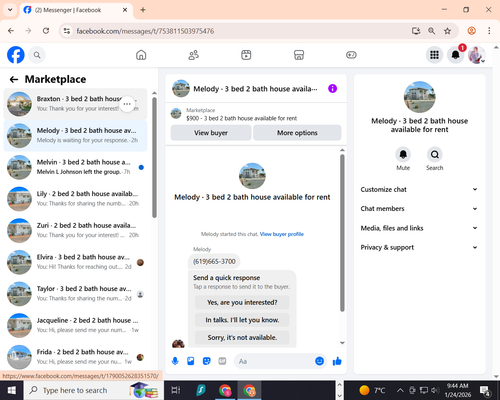Viewport: 500px width, 400px height.
Task: Open the purple conversation information icon
Action: click(x=332, y=89)
